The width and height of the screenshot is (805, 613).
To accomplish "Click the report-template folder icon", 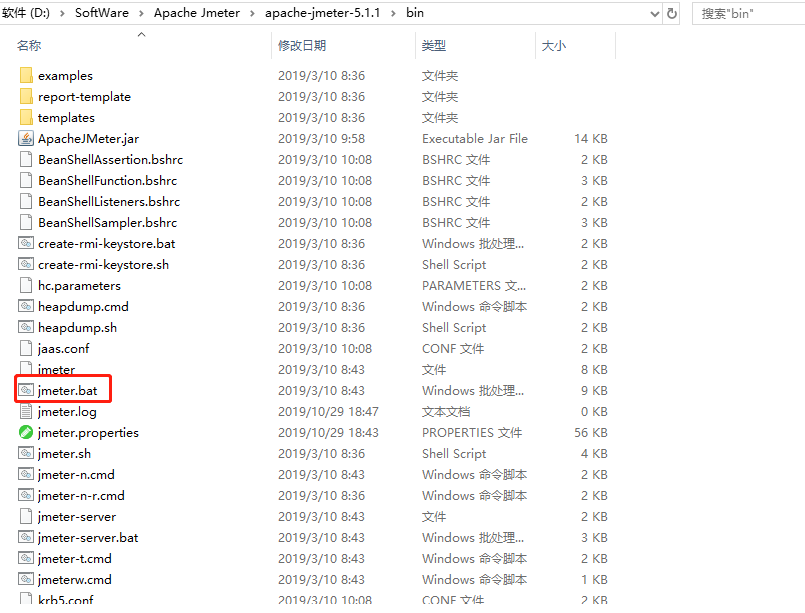I will pos(26,97).
